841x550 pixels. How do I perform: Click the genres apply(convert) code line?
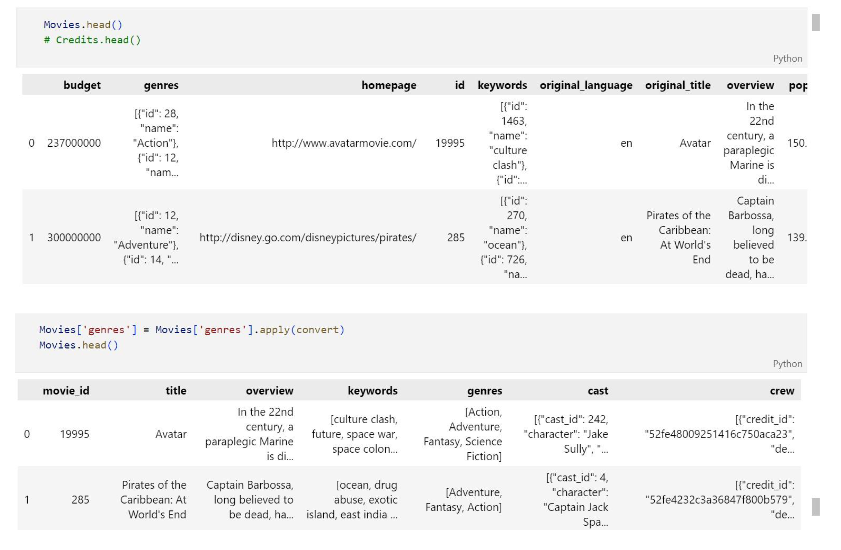click(192, 329)
